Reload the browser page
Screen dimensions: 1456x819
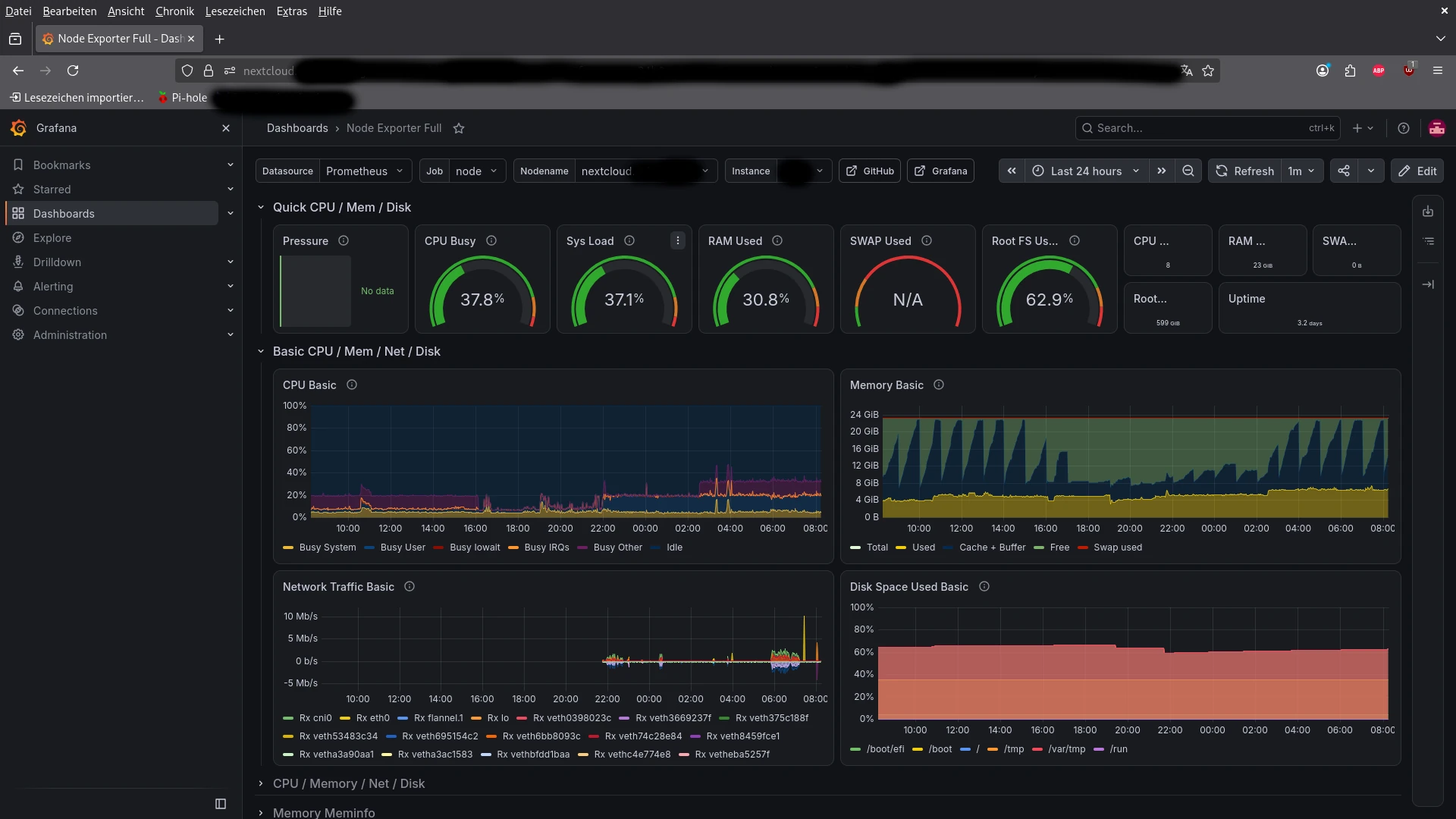tap(73, 71)
